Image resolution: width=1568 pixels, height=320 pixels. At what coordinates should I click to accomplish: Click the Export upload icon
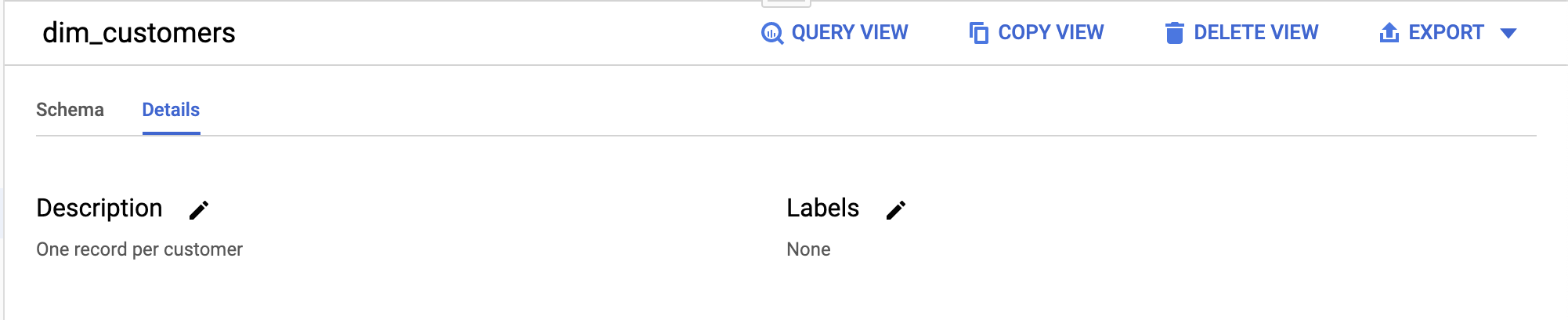pyautogui.click(x=1389, y=33)
